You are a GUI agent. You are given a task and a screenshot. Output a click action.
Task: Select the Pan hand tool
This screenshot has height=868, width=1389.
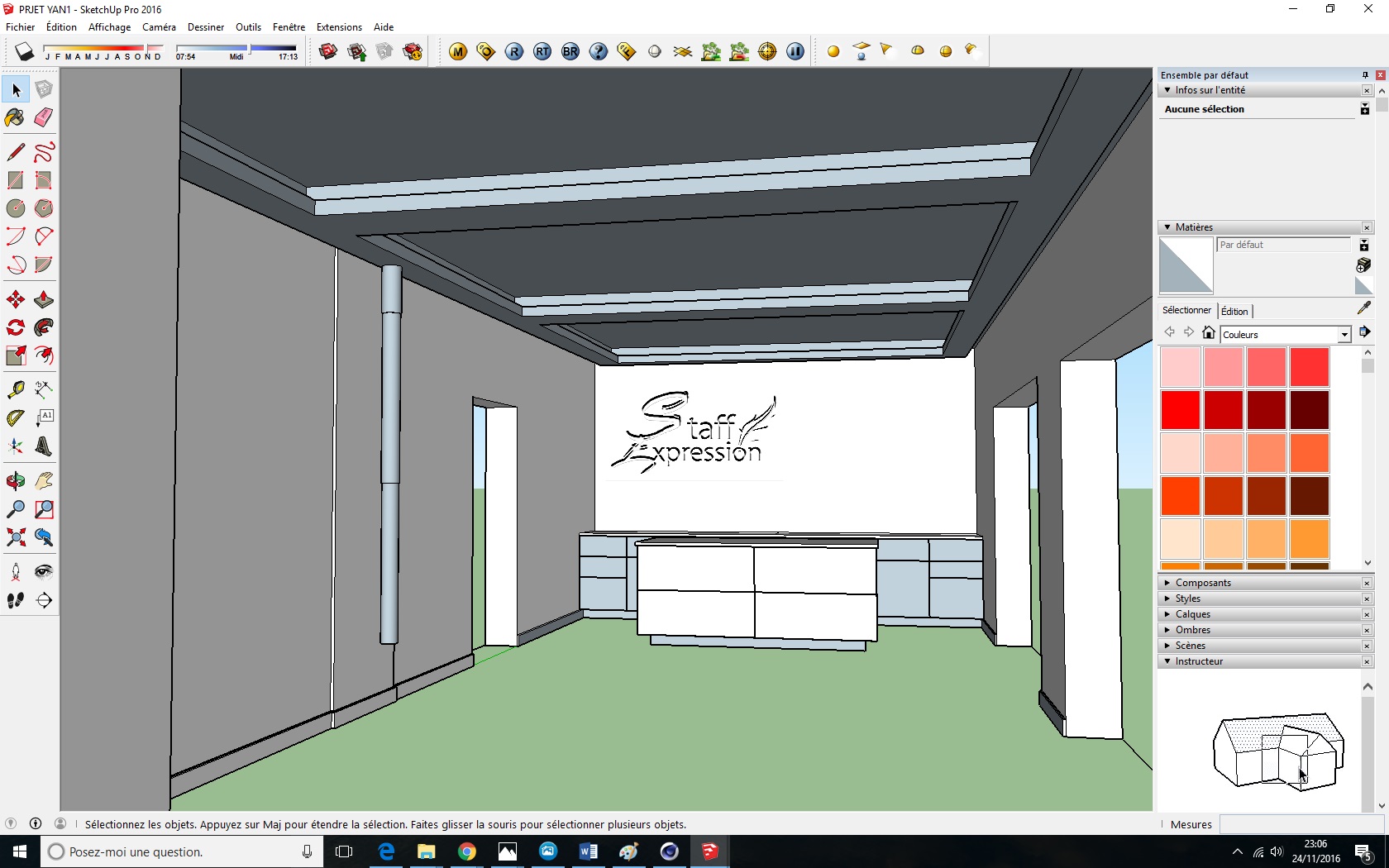tap(44, 481)
